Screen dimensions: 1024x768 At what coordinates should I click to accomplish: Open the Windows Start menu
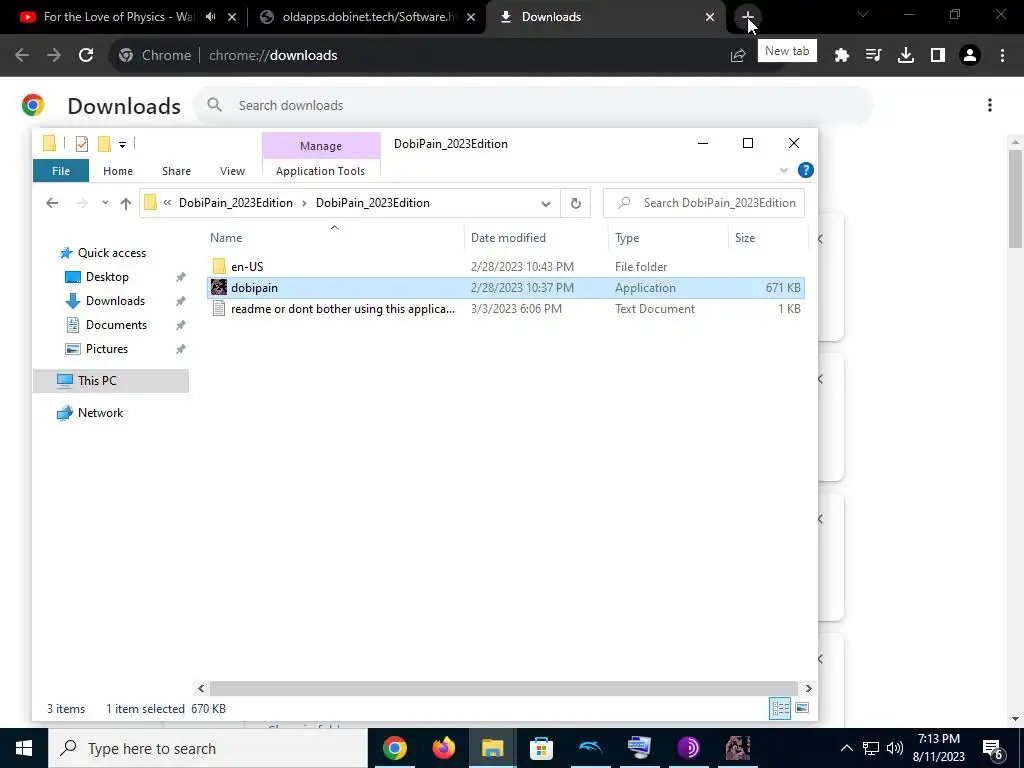click(24, 748)
